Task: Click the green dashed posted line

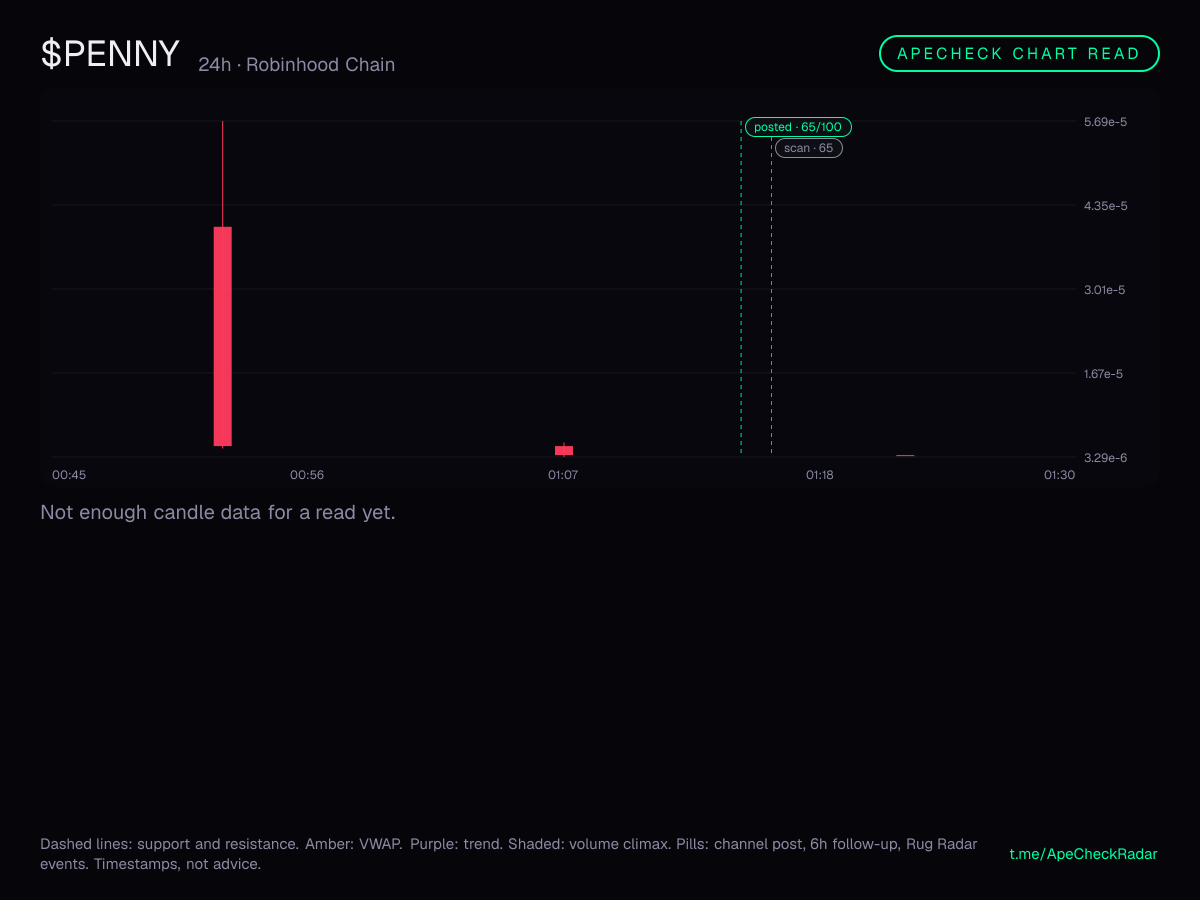Action: 741,290
